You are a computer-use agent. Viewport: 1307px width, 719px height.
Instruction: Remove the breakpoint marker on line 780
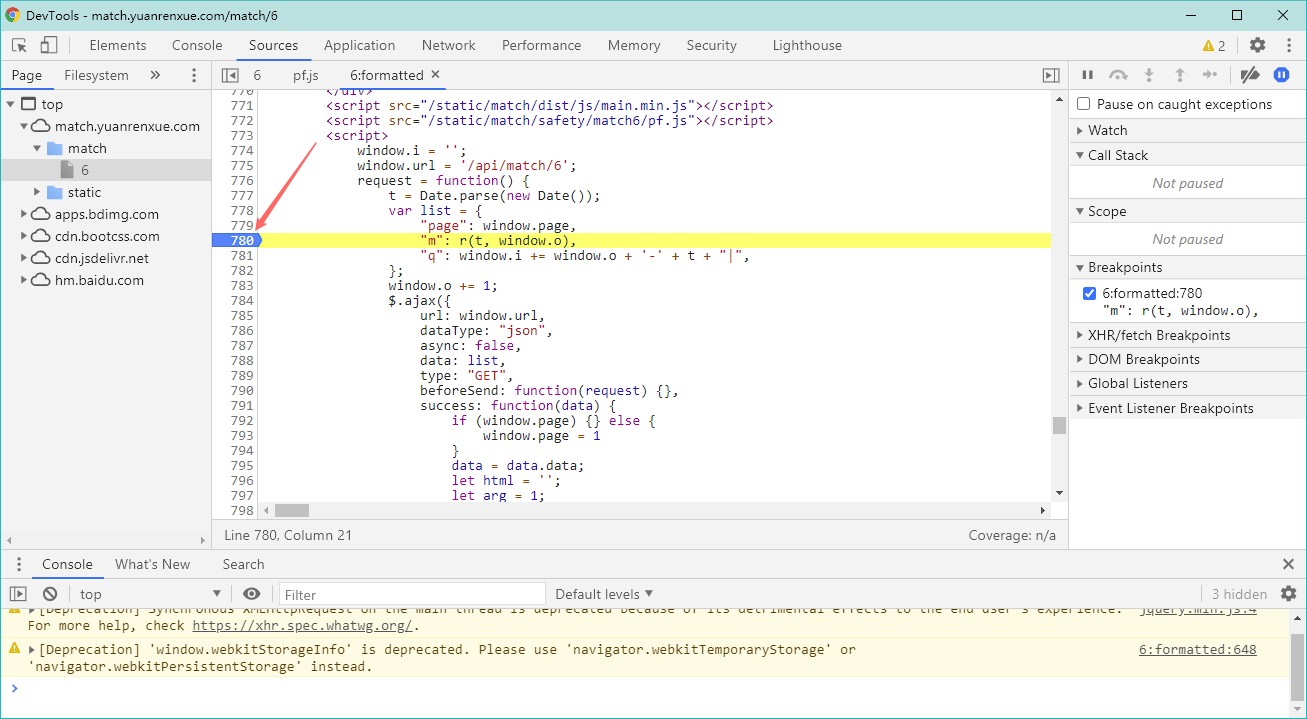point(236,240)
